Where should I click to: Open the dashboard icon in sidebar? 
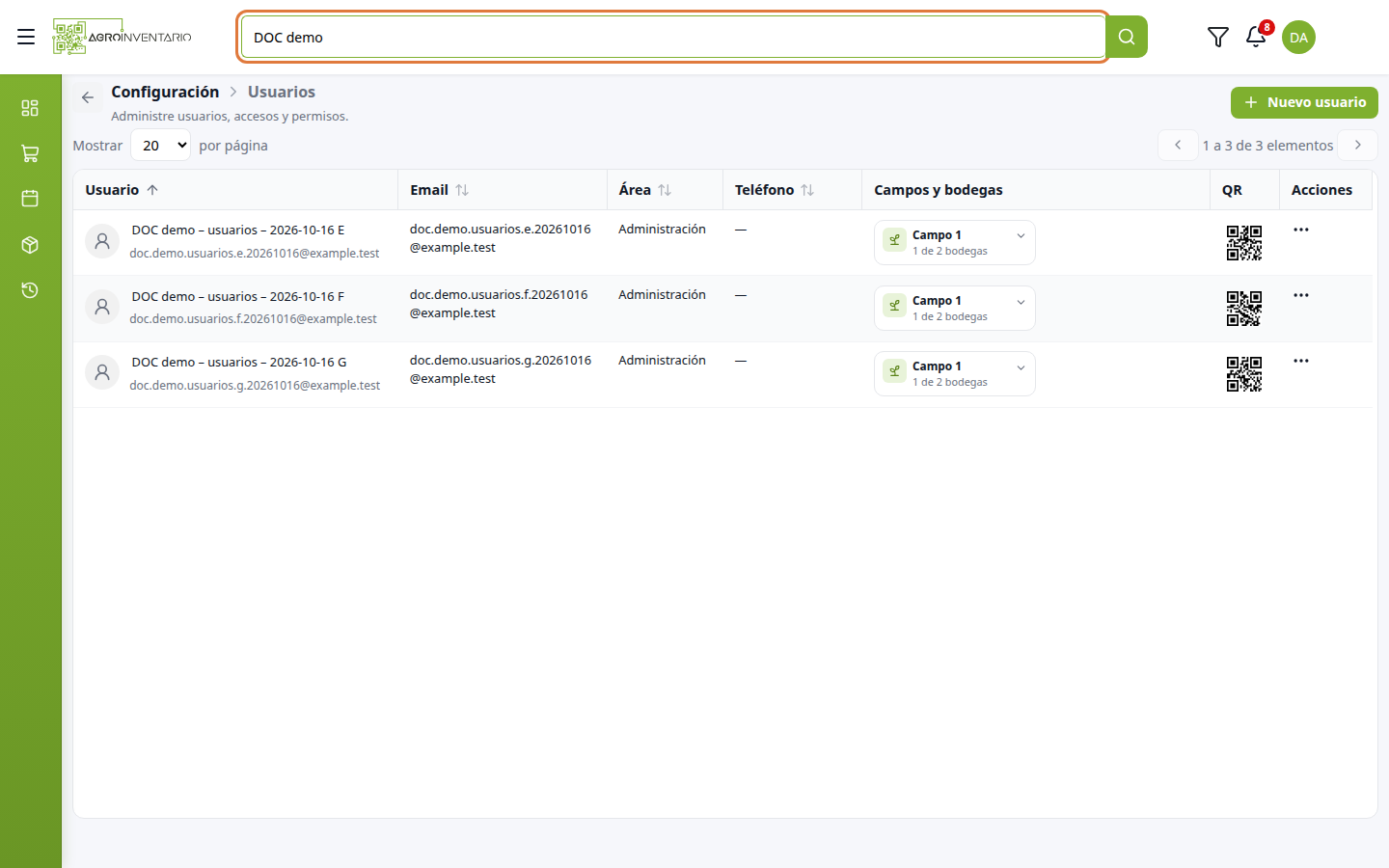pos(30,107)
